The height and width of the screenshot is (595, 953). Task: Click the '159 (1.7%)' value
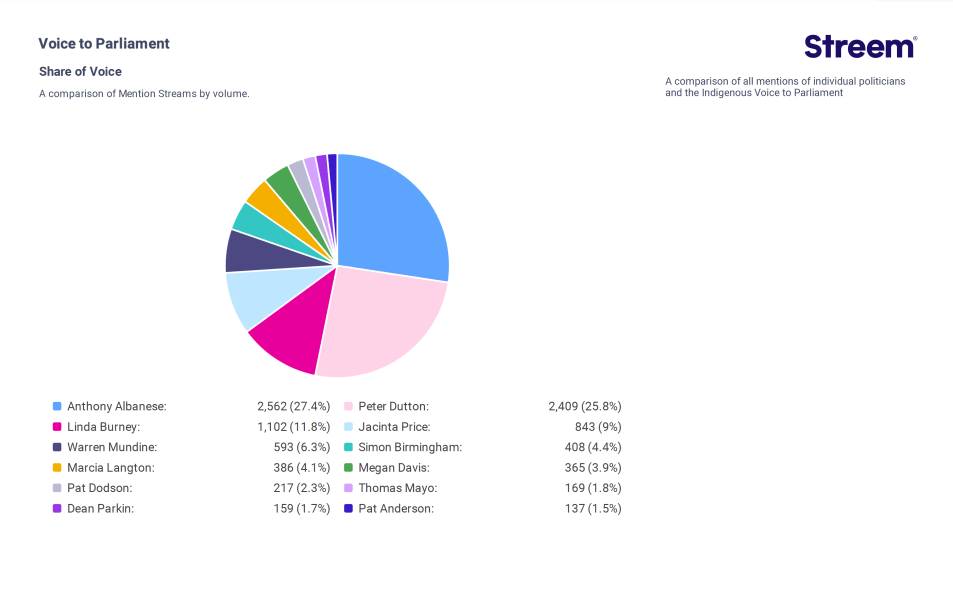pos(301,508)
